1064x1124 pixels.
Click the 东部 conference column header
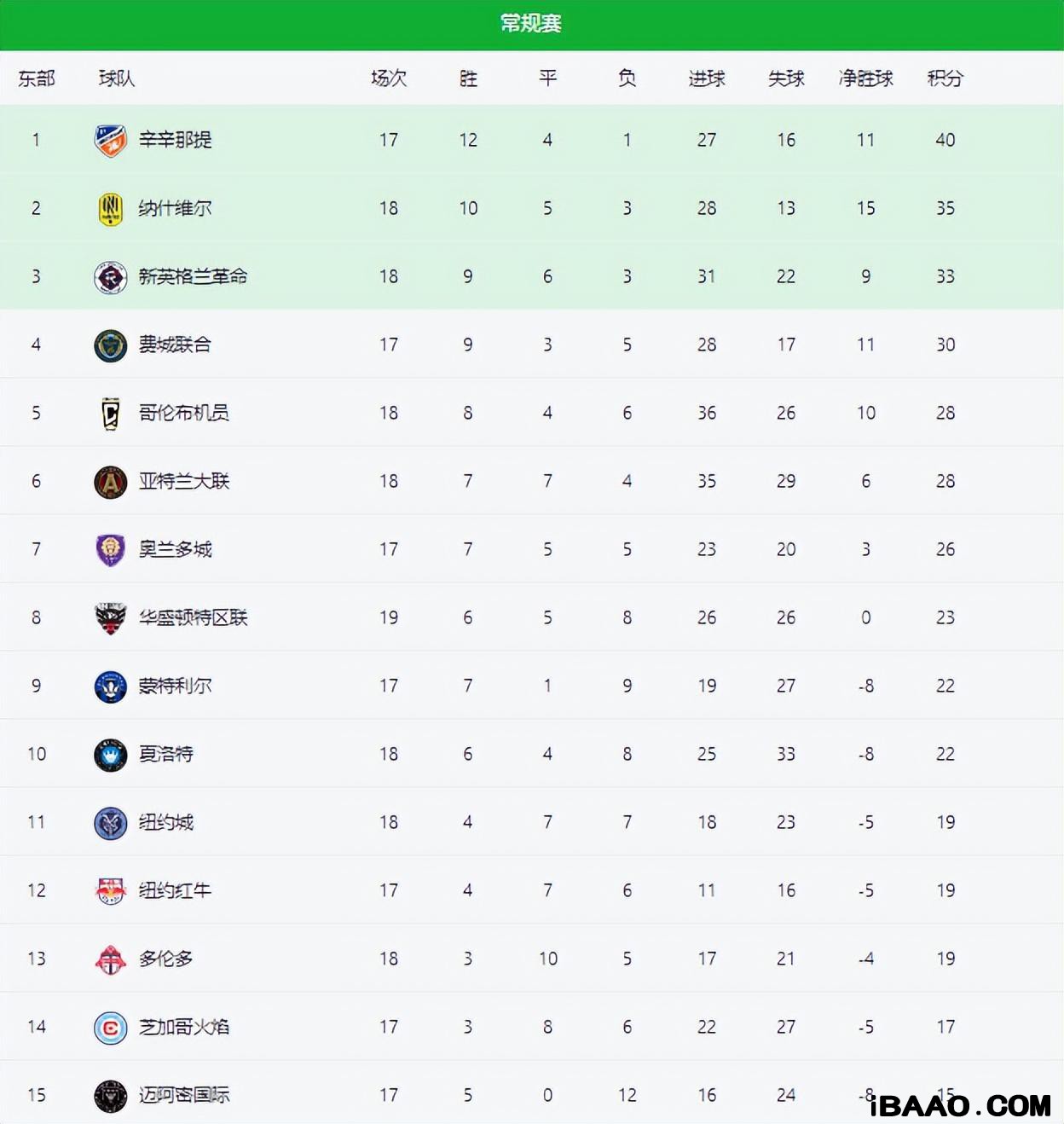click(x=37, y=78)
